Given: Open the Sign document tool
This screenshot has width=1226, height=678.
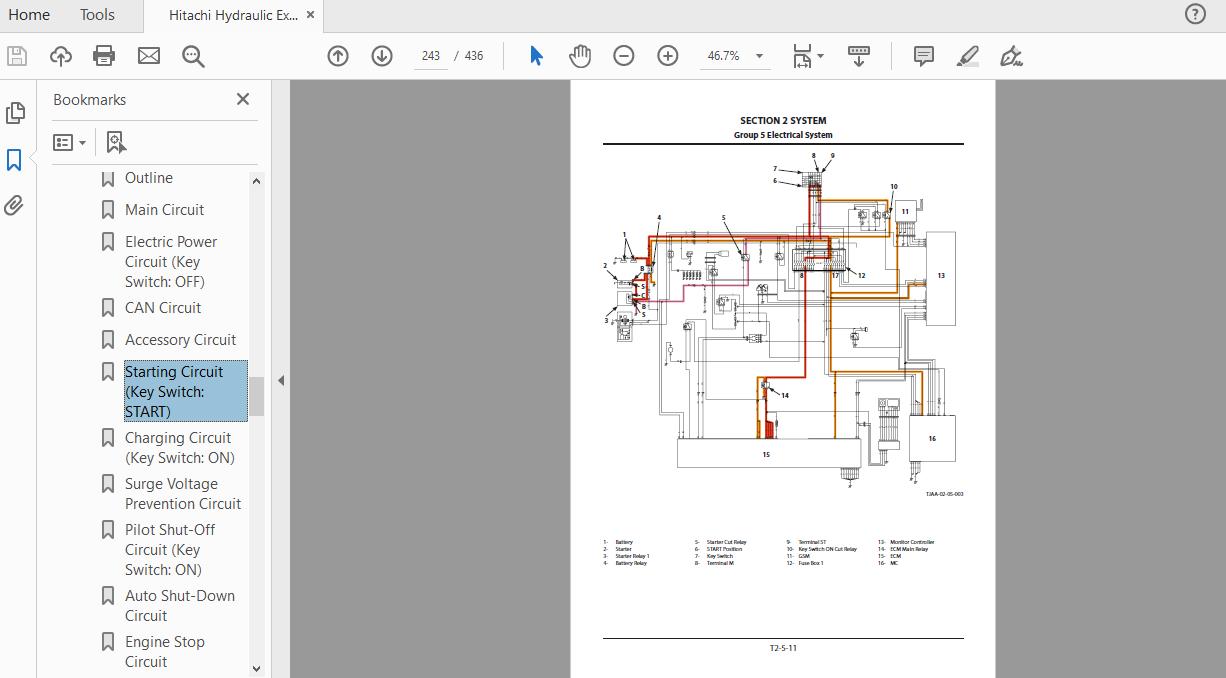Looking at the screenshot, I should point(1012,56).
